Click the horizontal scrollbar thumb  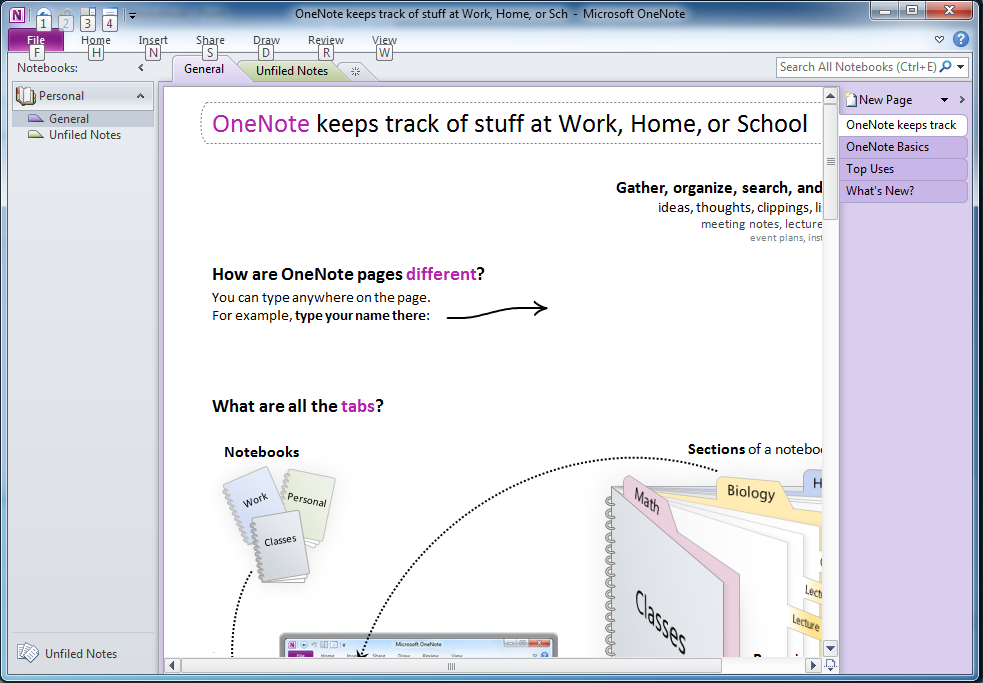(451, 666)
